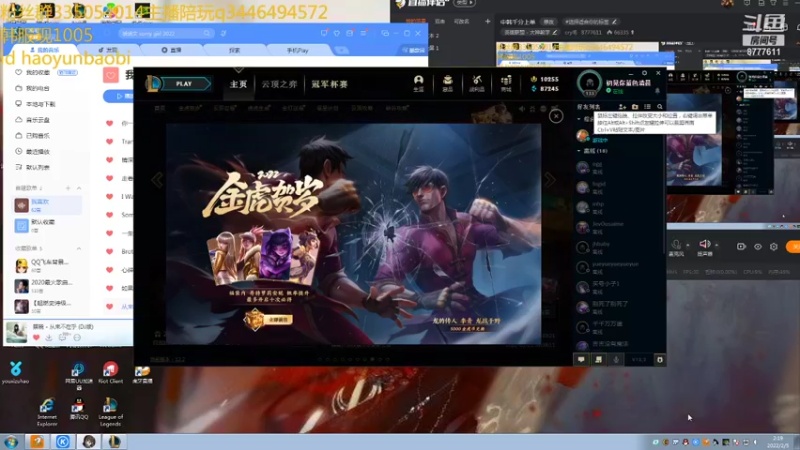Open the 云顶之弈 tab
The height and width of the screenshot is (450, 800).
click(x=279, y=84)
